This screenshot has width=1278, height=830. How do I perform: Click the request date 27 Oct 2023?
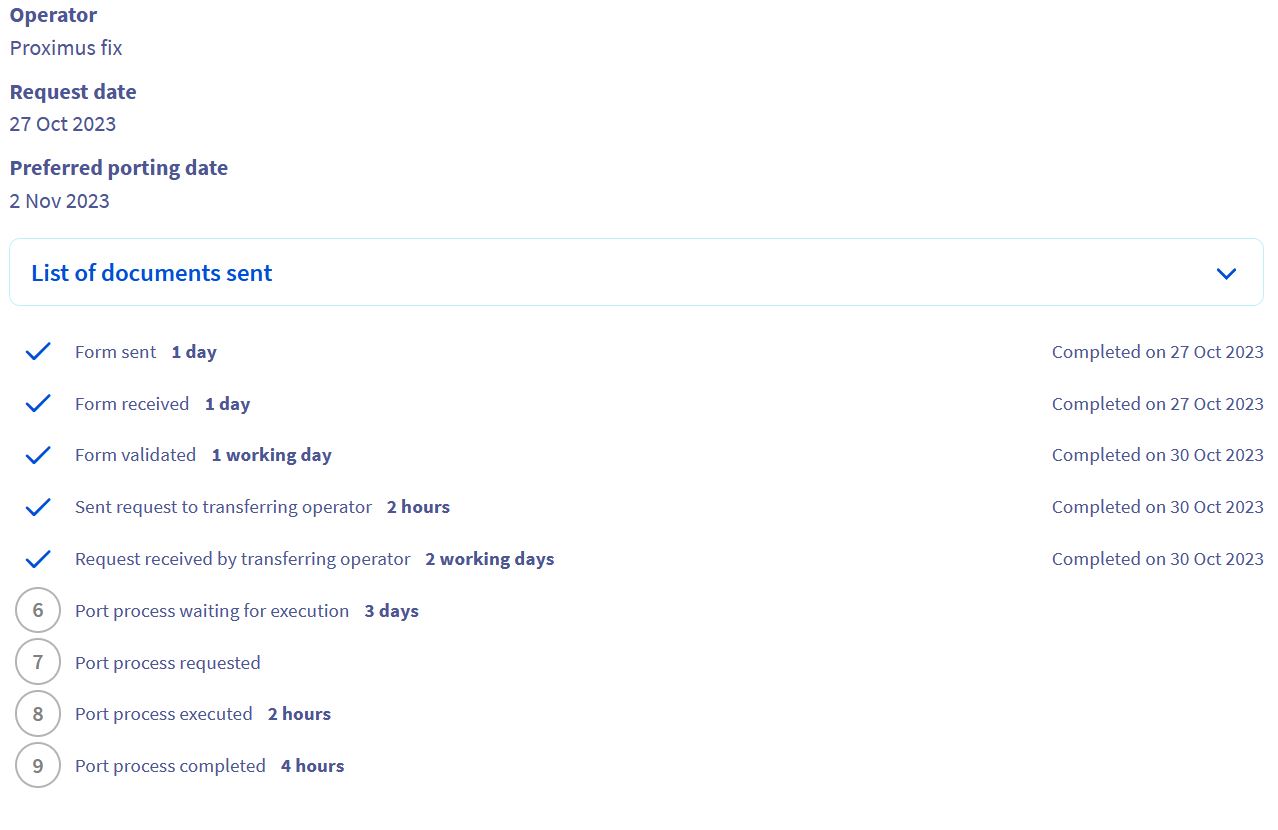[x=63, y=124]
